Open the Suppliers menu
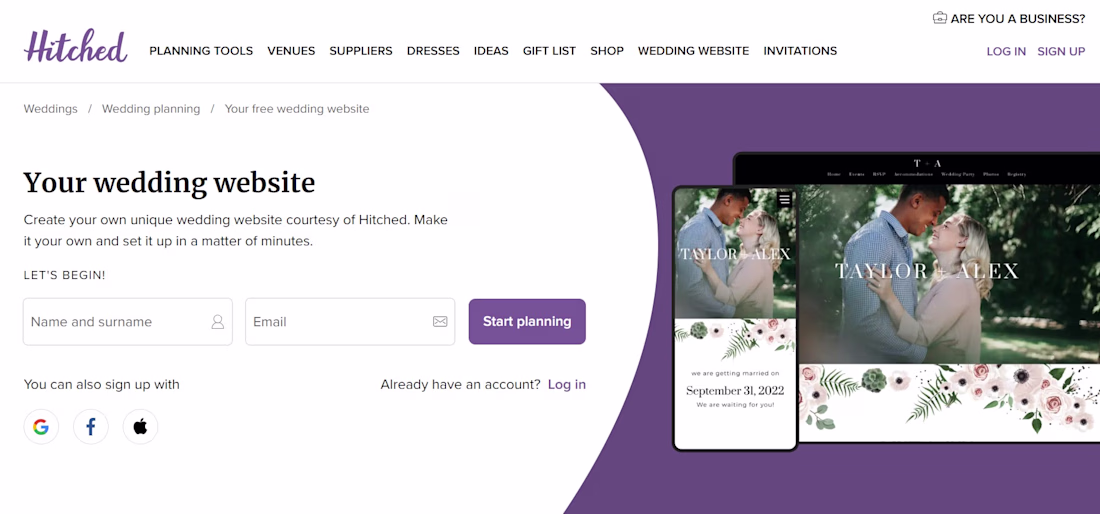Screen dimensions: 1100x514 point(361,51)
